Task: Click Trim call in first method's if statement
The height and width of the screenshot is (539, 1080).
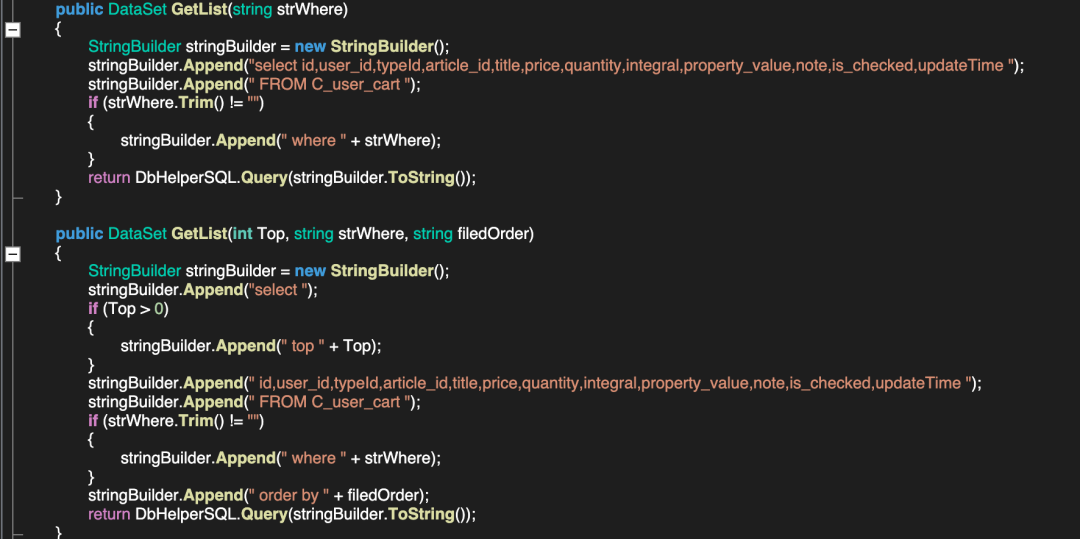Action: (x=196, y=103)
